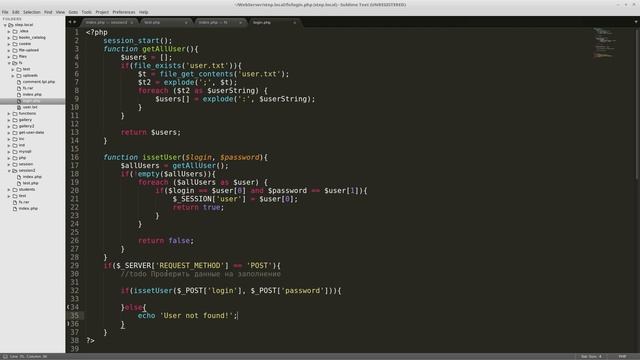Close the index.php — session2 tab
This screenshot has height=360, width=640.
point(132,22)
